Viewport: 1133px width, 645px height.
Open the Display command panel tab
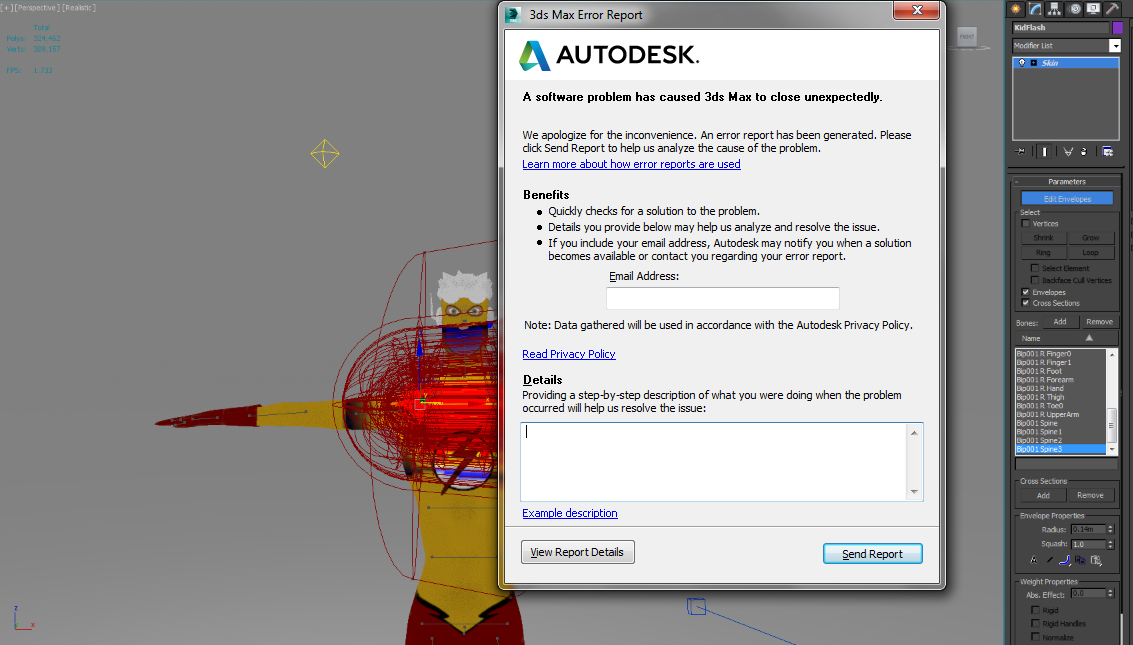1093,9
